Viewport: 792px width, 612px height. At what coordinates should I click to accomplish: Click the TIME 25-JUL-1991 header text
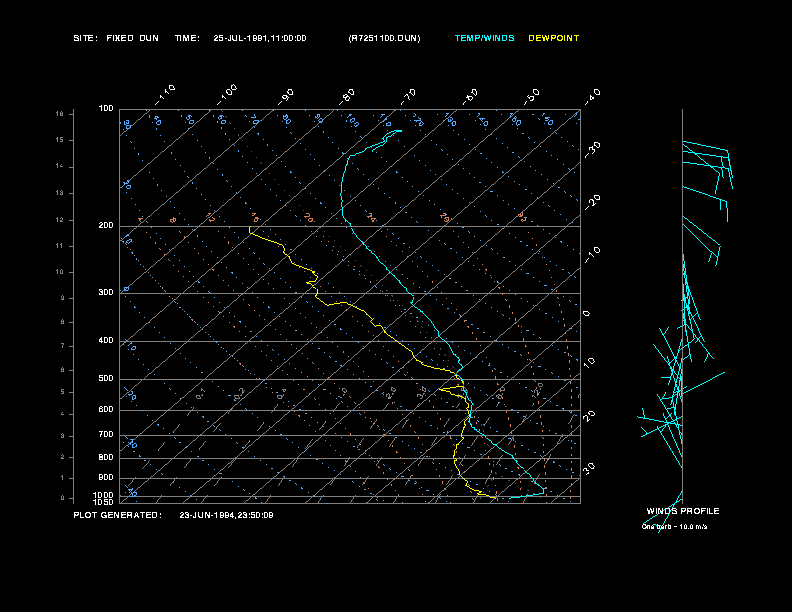click(x=240, y=38)
